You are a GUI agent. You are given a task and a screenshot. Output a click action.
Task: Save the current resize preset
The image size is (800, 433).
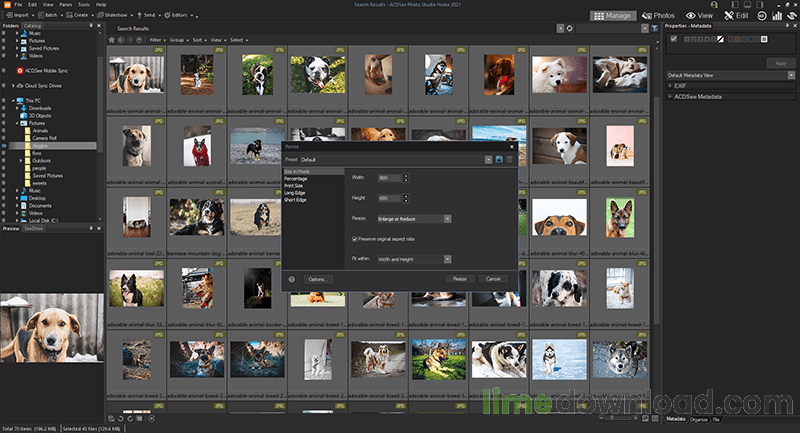pos(498,159)
